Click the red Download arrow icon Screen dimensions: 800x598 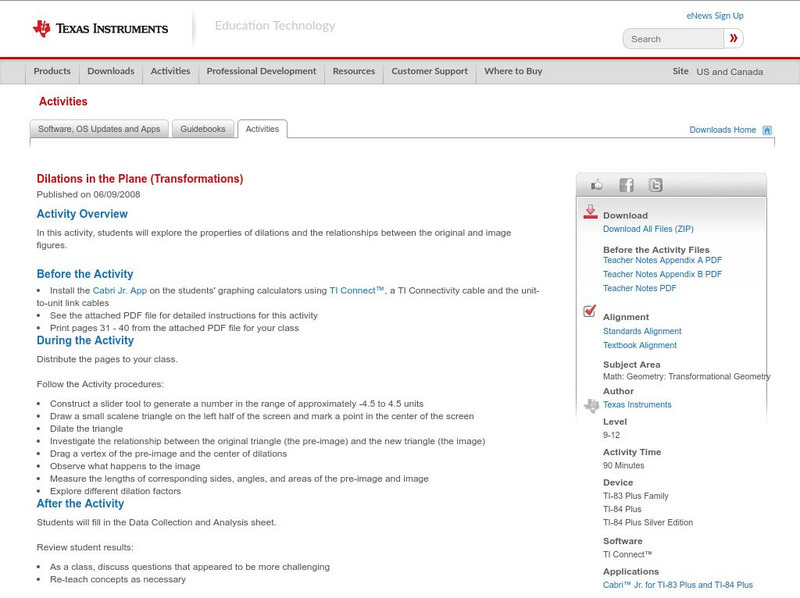tap(590, 212)
